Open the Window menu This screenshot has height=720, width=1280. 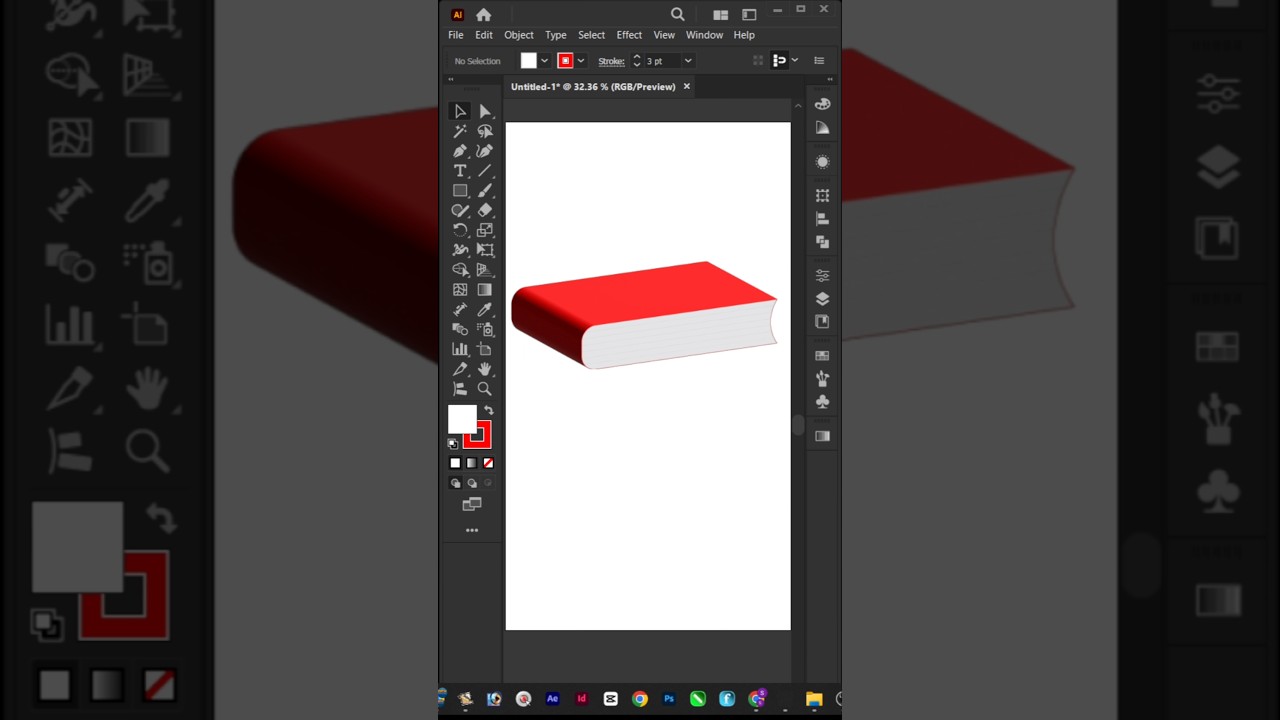704,35
